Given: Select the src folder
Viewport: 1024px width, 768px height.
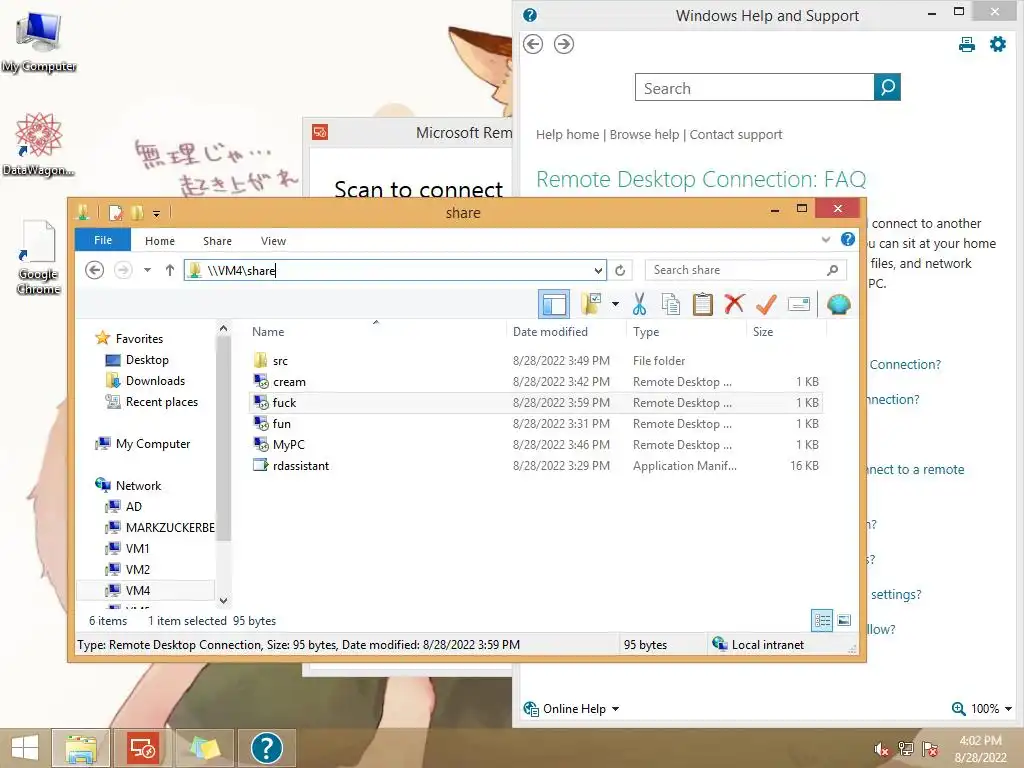Looking at the screenshot, I should tap(280, 360).
